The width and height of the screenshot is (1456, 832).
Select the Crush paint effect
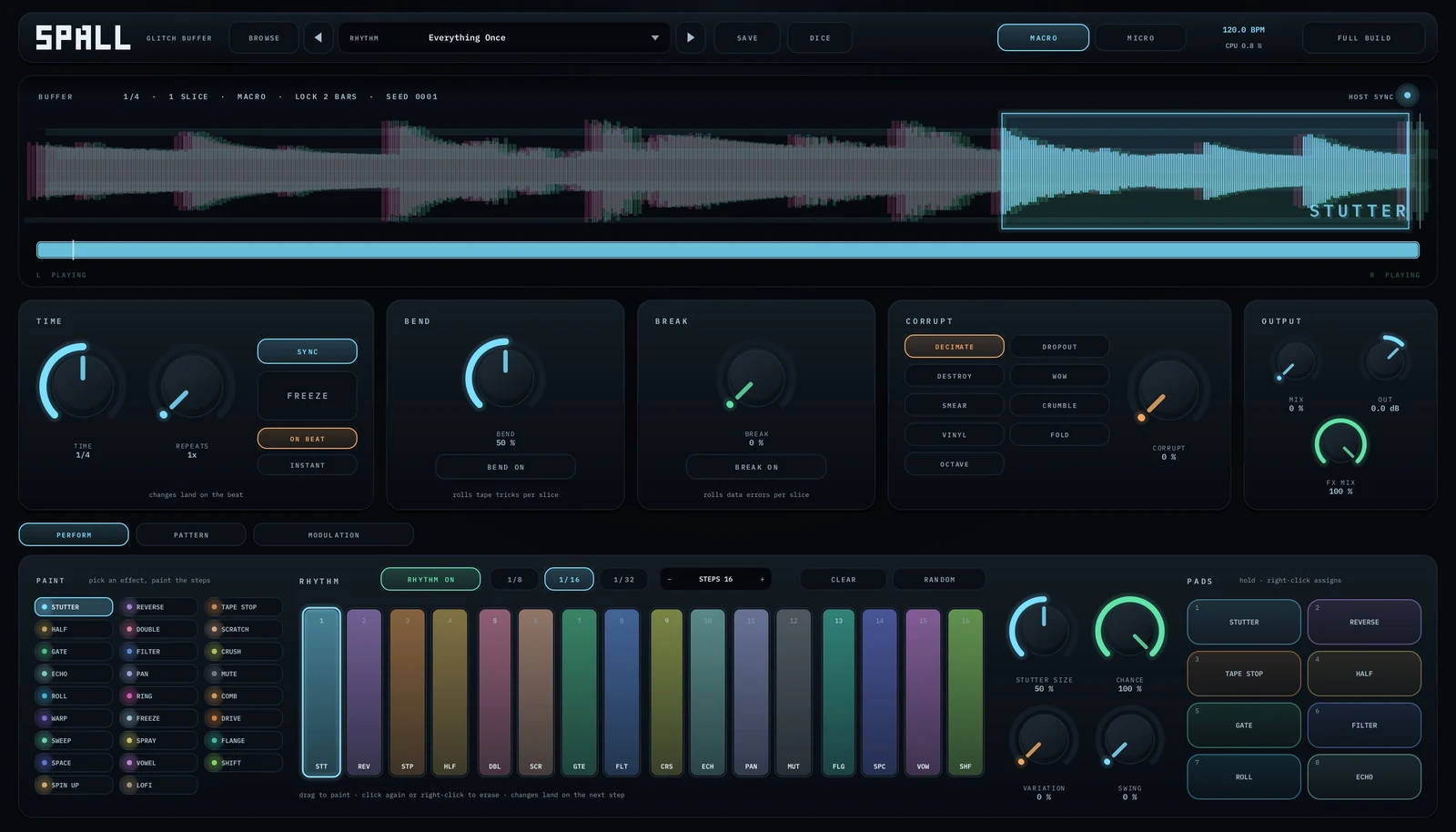(243, 652)
